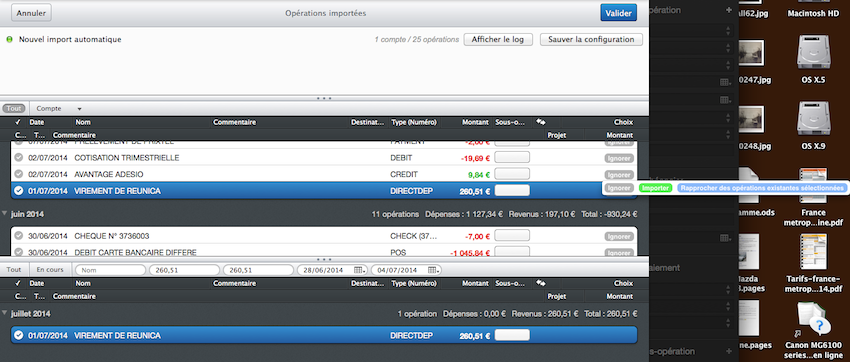850x362 pixels.
Task: Choose green Importer option for VIREMENT DE REUNICA
Action: [655, 188]
